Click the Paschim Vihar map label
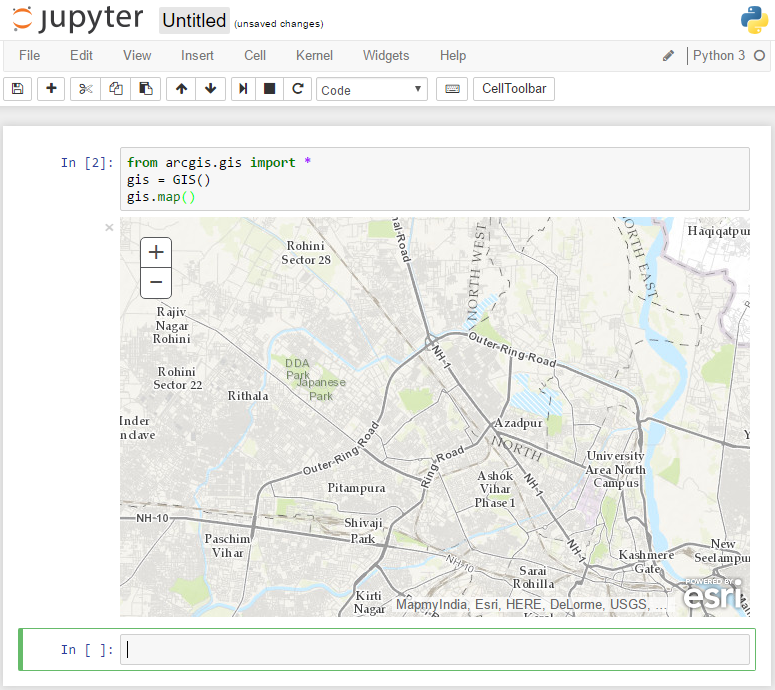Screen dimensions: 775x690 tap(228, 546)
